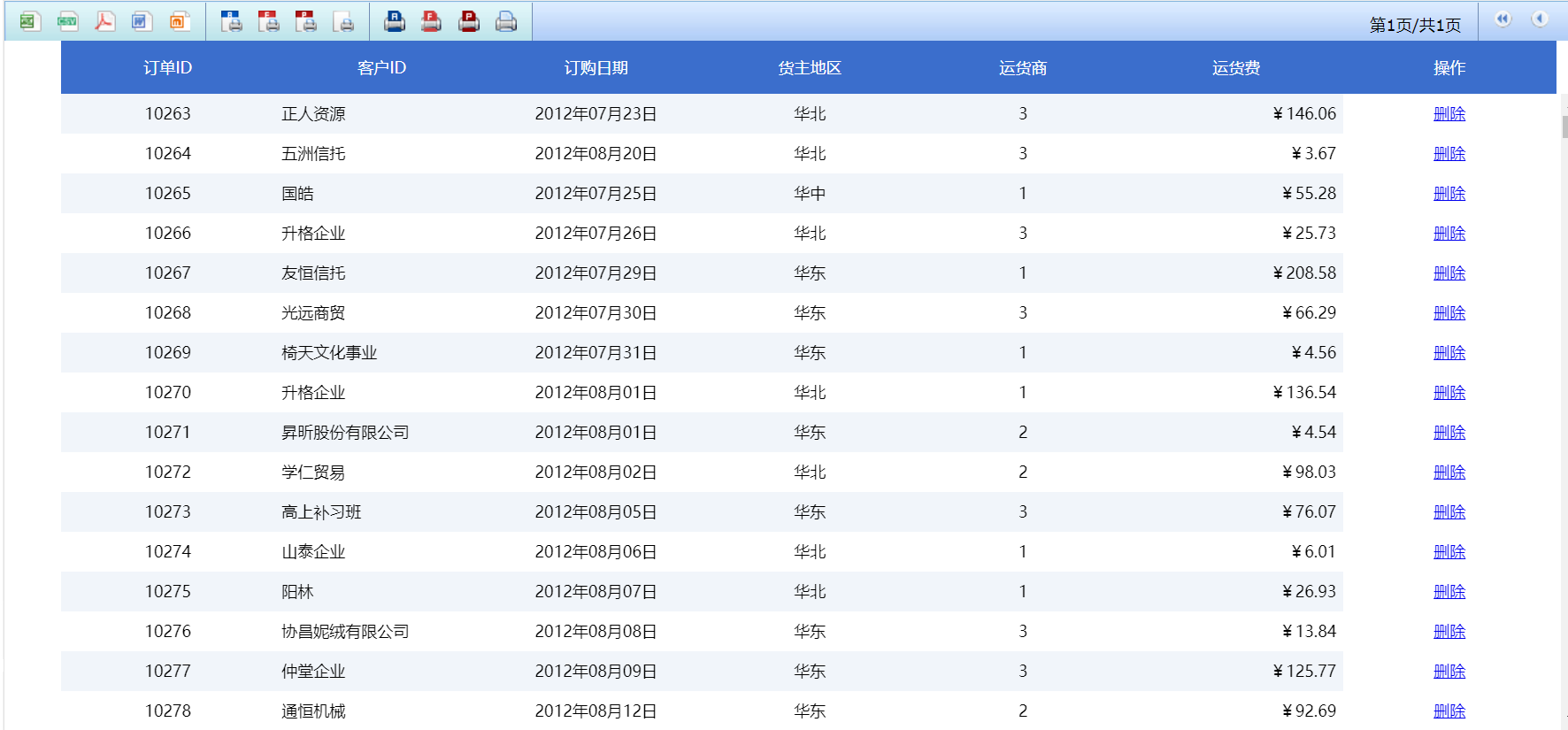Screen dimensions: 1568x730
Task: Go to previous page with single-arrow button
Action: click(x=1540, y=19)
